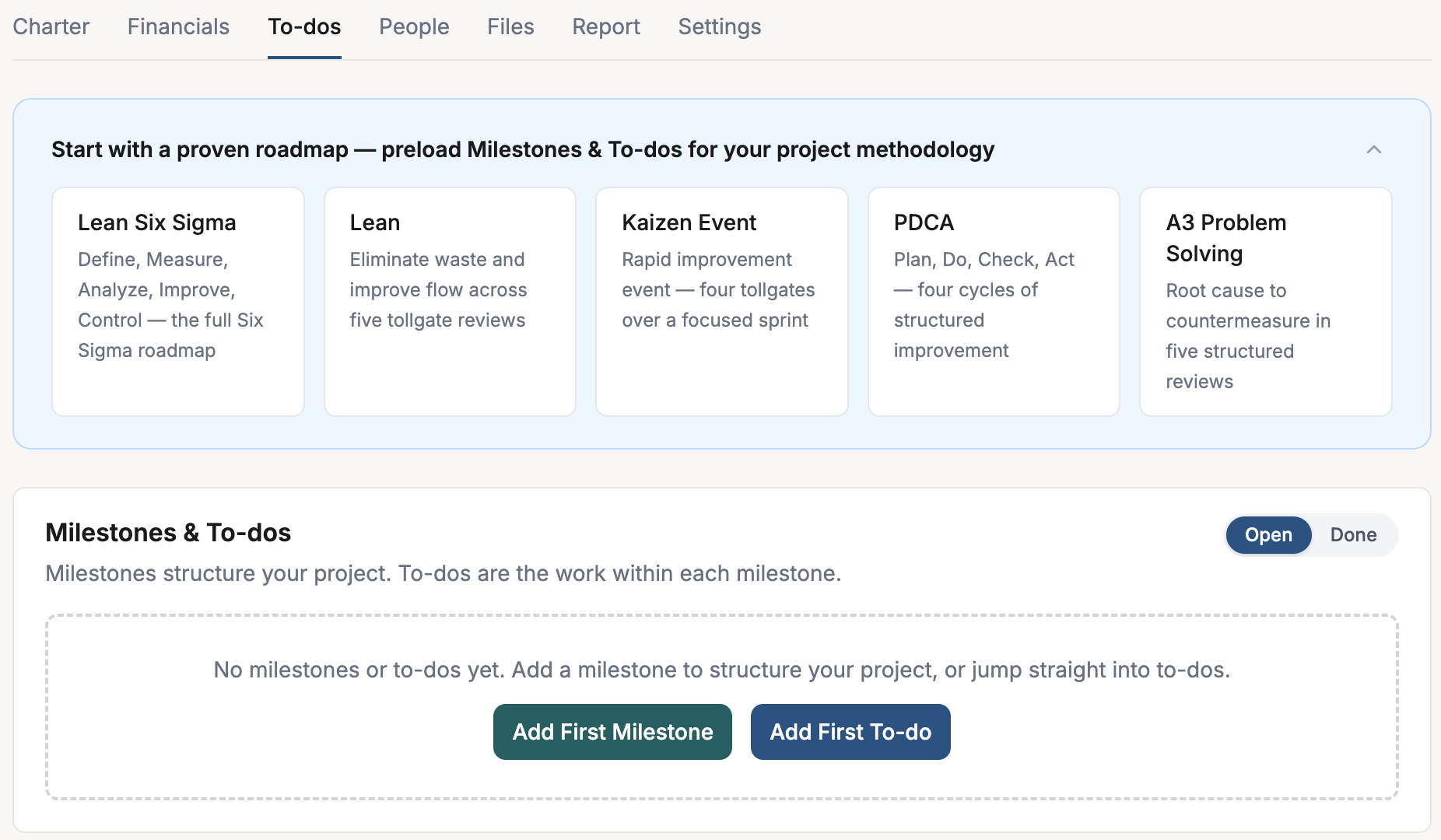Viewport: 1441px width, 840px height.
Task: Open the Files tab
Action: (510, 26)
